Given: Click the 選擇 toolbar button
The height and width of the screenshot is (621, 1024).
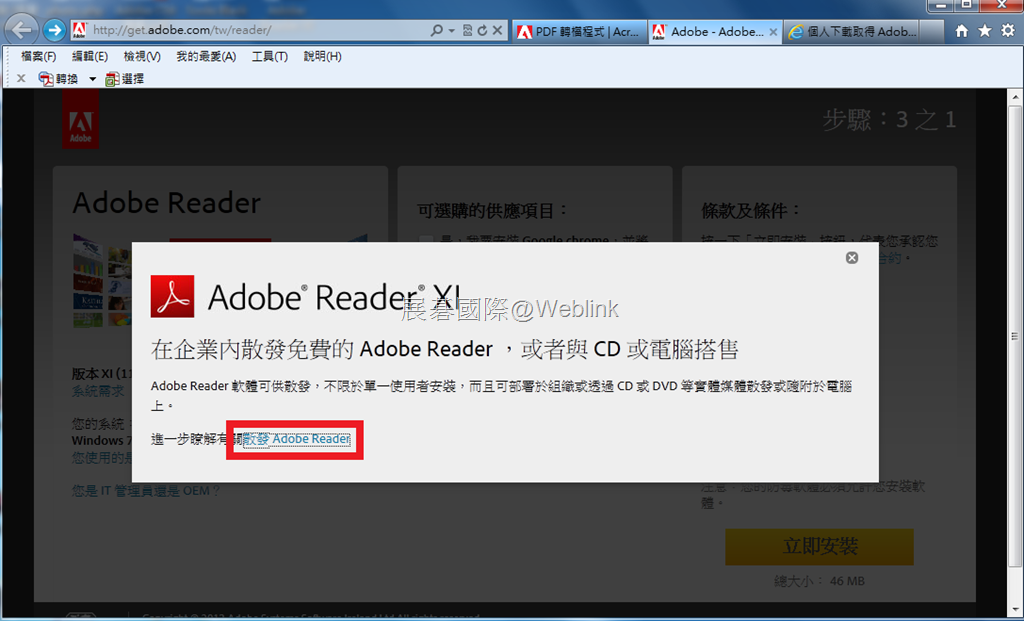Looking at the screenshot, I should pyautogui.click(x=125, y=79).
